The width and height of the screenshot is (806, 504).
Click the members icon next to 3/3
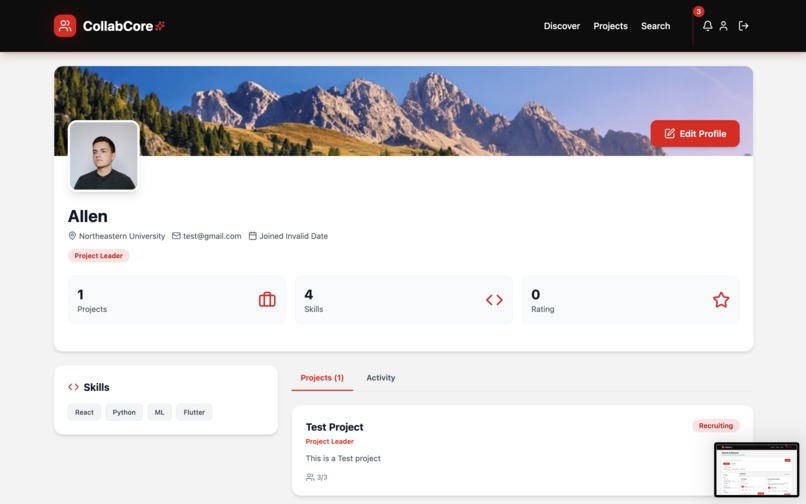(x=310, y=477)
